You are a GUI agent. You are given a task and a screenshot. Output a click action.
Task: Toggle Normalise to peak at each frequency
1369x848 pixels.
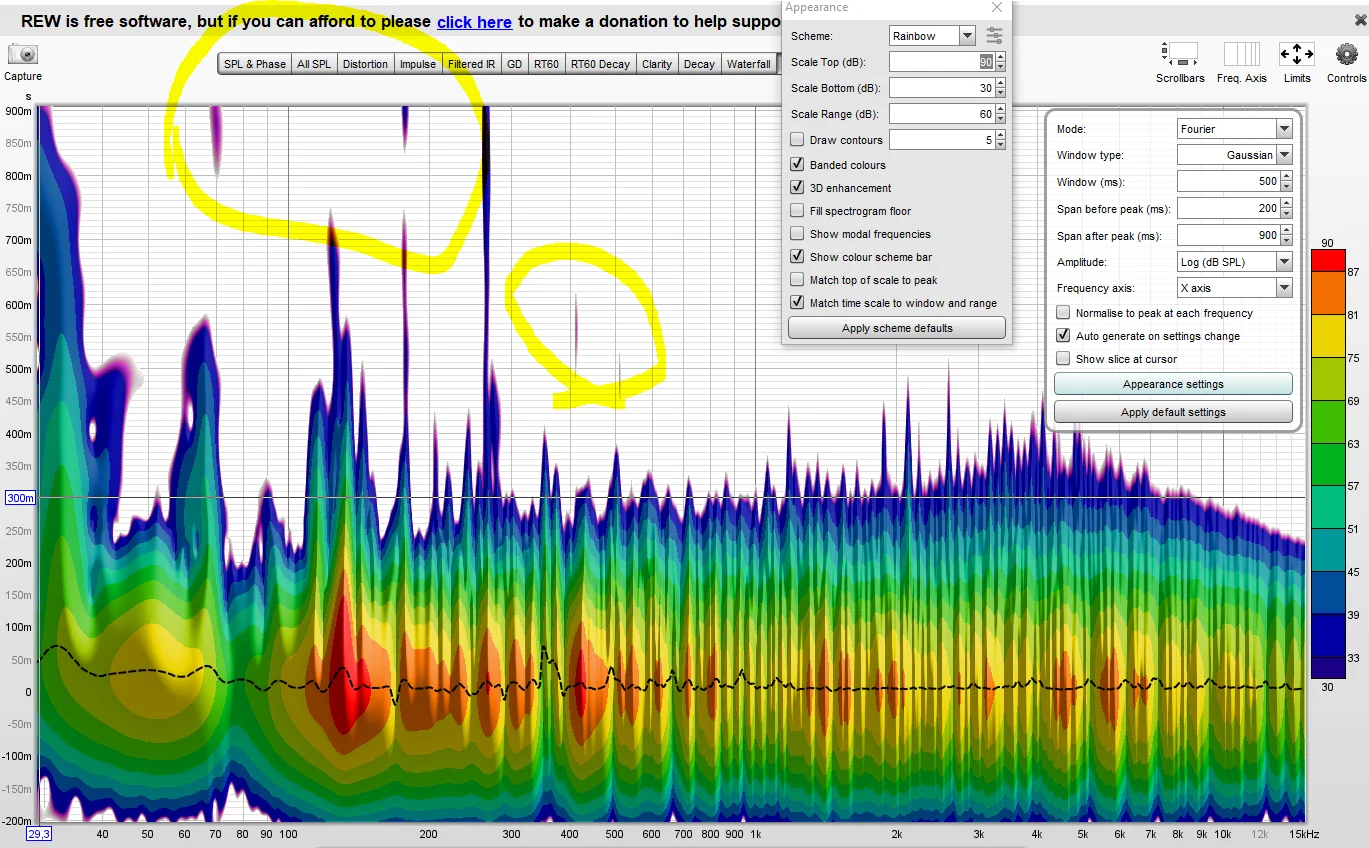[1063, 313]
